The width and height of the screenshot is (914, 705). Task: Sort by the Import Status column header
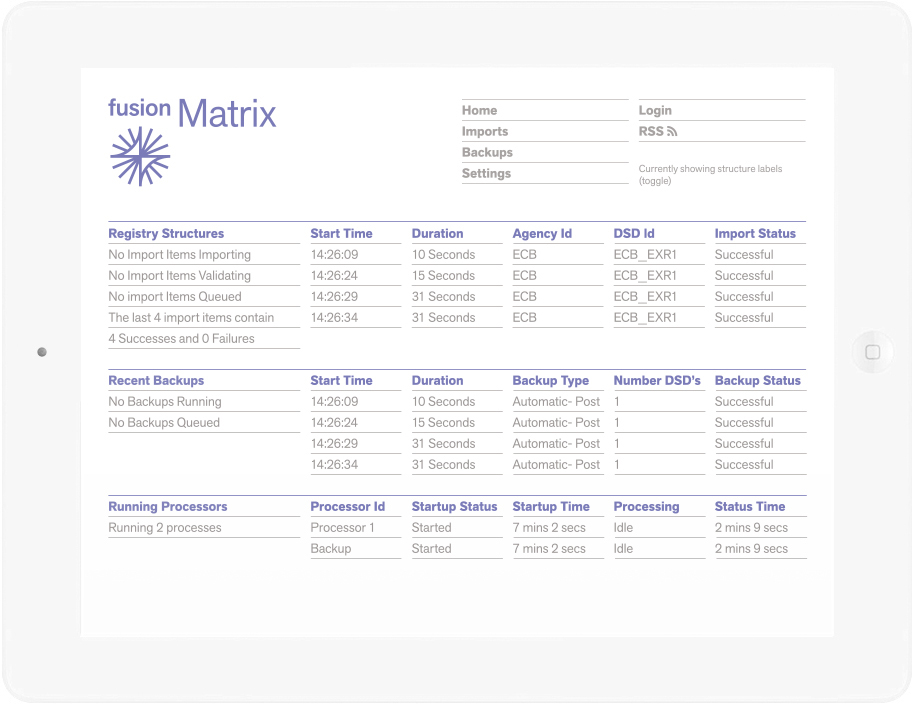(x=755, y=234)
